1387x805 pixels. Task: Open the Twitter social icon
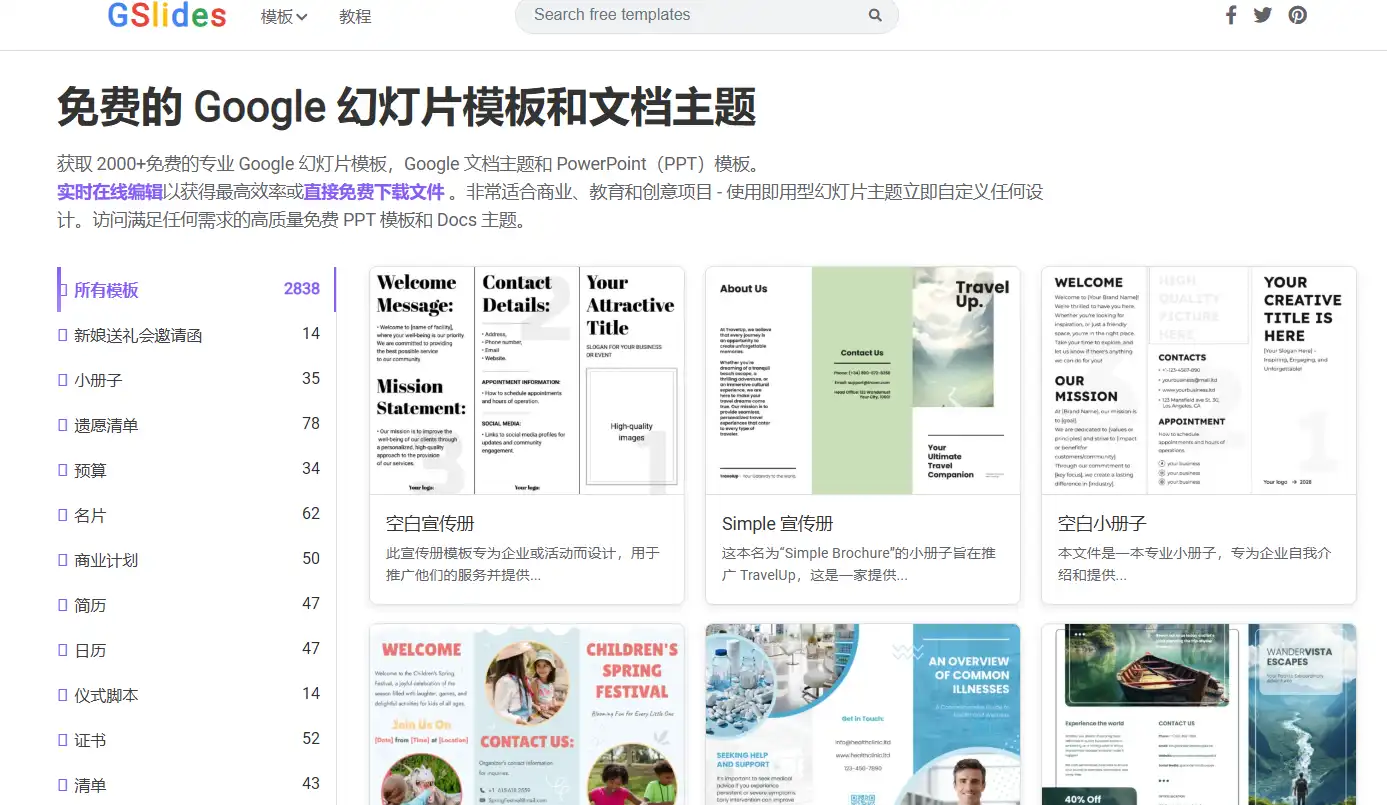point(1263,15)
